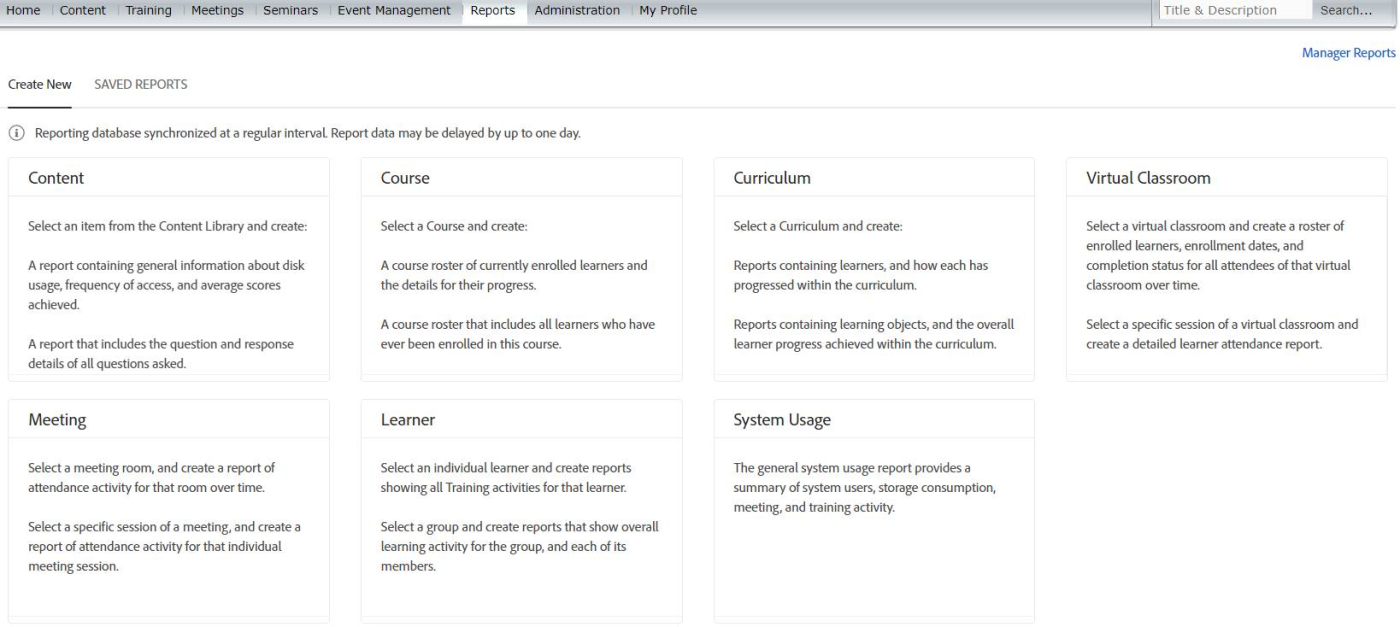The height and width of the screenshot is (627, 1400).
Task: Click the info icon beside synchronization notice
Action: pyautogui.click(x=17, y=135)
